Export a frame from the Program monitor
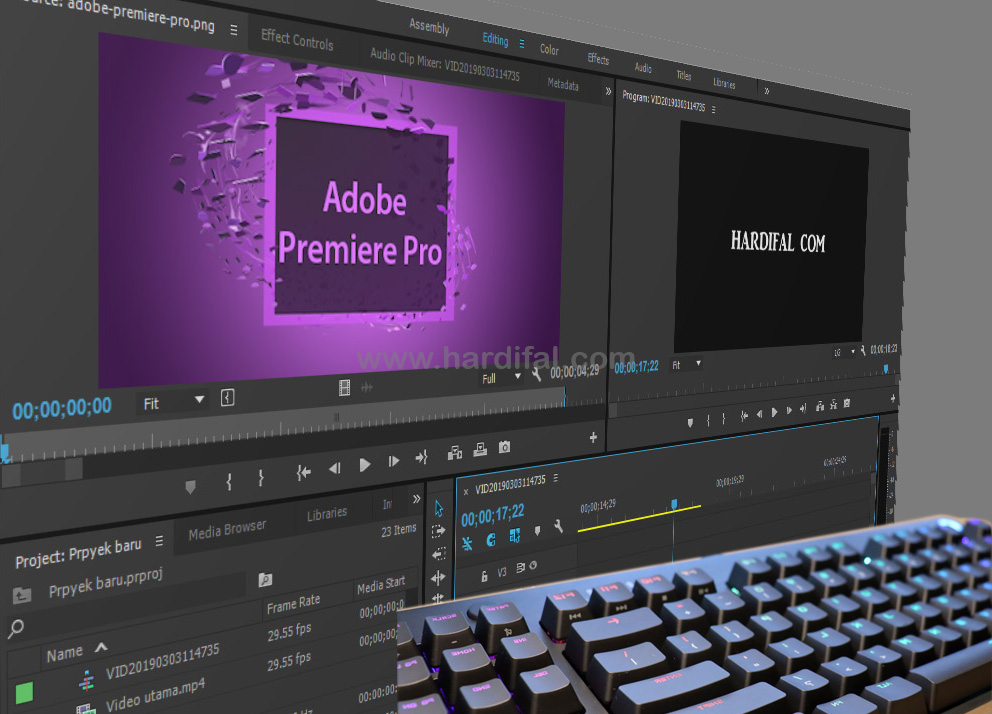Screen dimensions: 992x714 pyautogui.click(x=847, y=403)
